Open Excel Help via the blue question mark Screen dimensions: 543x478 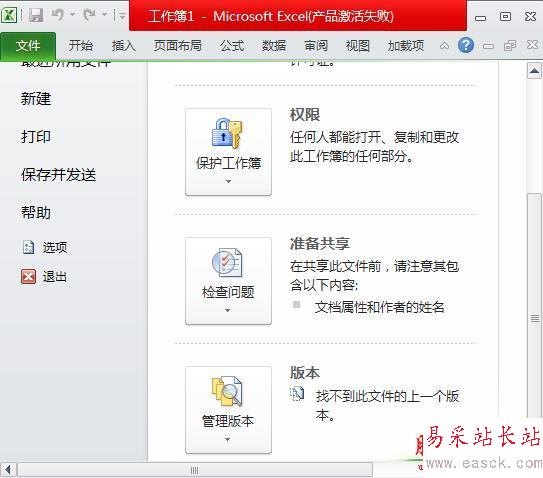(466, 45)
